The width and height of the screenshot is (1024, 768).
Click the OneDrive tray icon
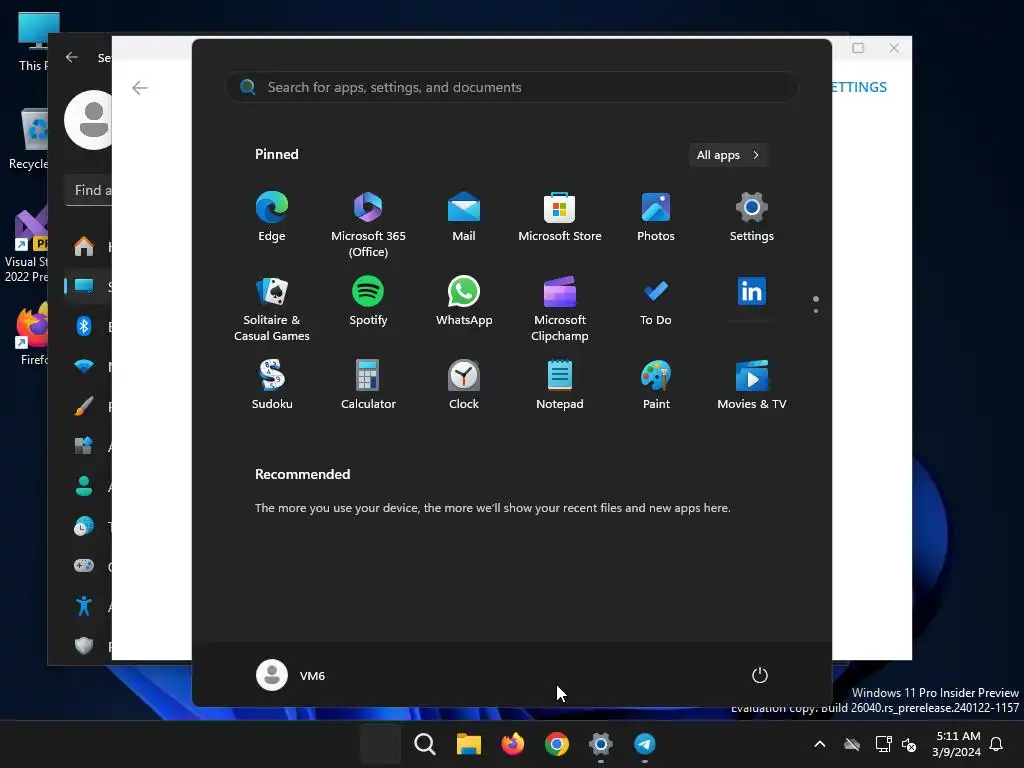[x=852, y=744]
